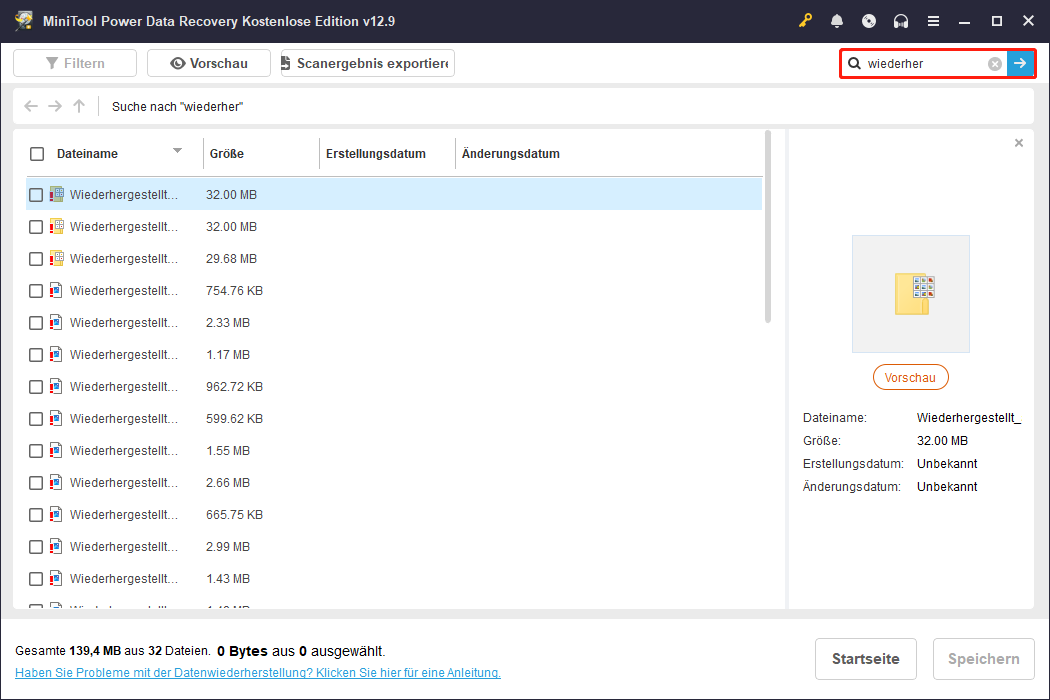Image resolution: width=1050 pixels, height=700 pixels.
Task: Check the box for the 962.72 KB file
Action: [x=36, y=387]
